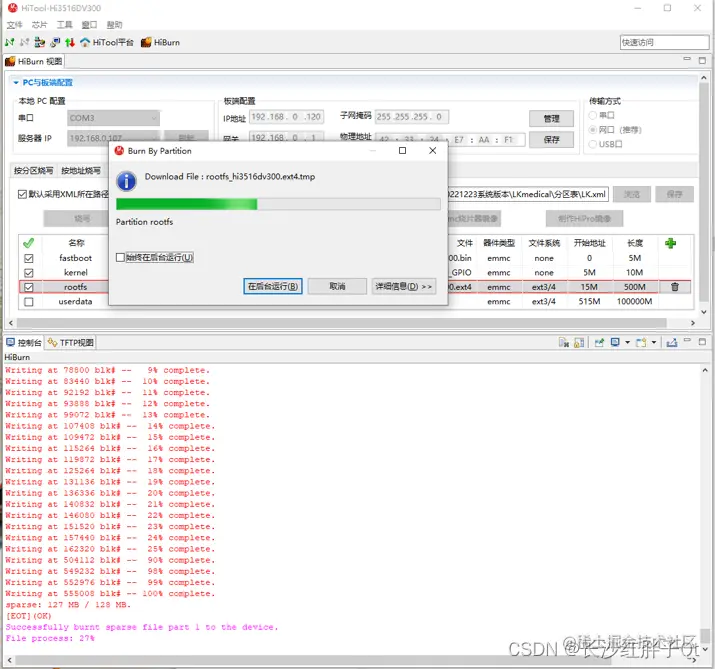Screen dimensions: 715x669
Task: Click the green checkmark select-all header icon
Action: click(x=28, y=243)
